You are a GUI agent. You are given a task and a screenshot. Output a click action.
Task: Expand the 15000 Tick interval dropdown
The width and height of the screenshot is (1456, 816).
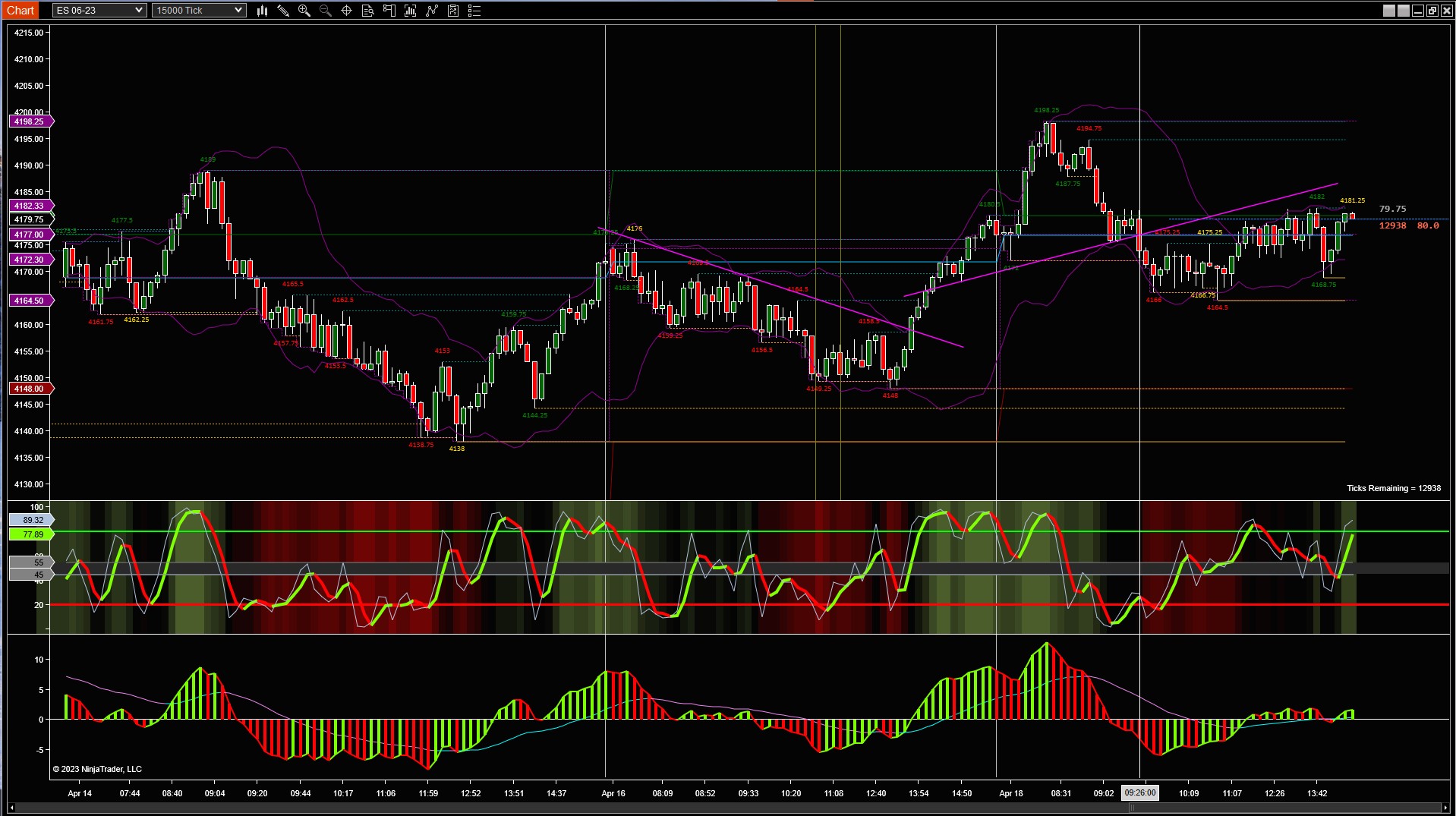point(199,11)
